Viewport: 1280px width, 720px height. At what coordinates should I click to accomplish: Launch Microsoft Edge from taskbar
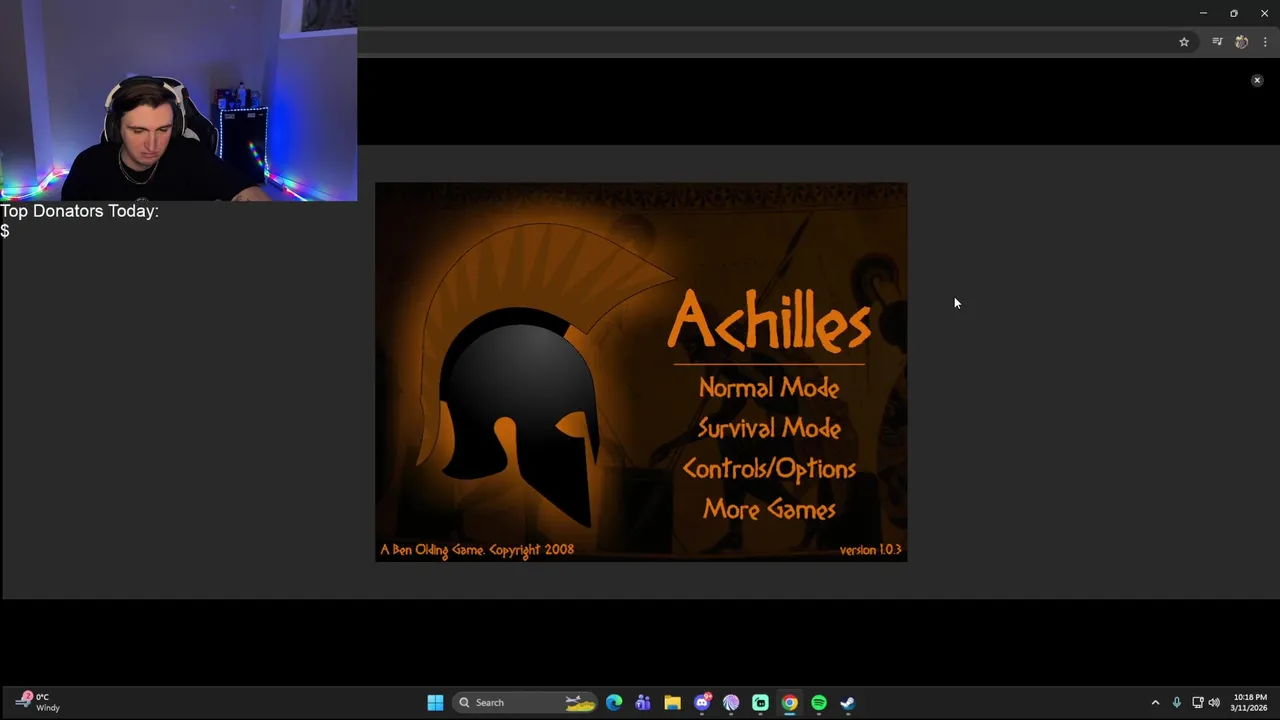(614, 703)
